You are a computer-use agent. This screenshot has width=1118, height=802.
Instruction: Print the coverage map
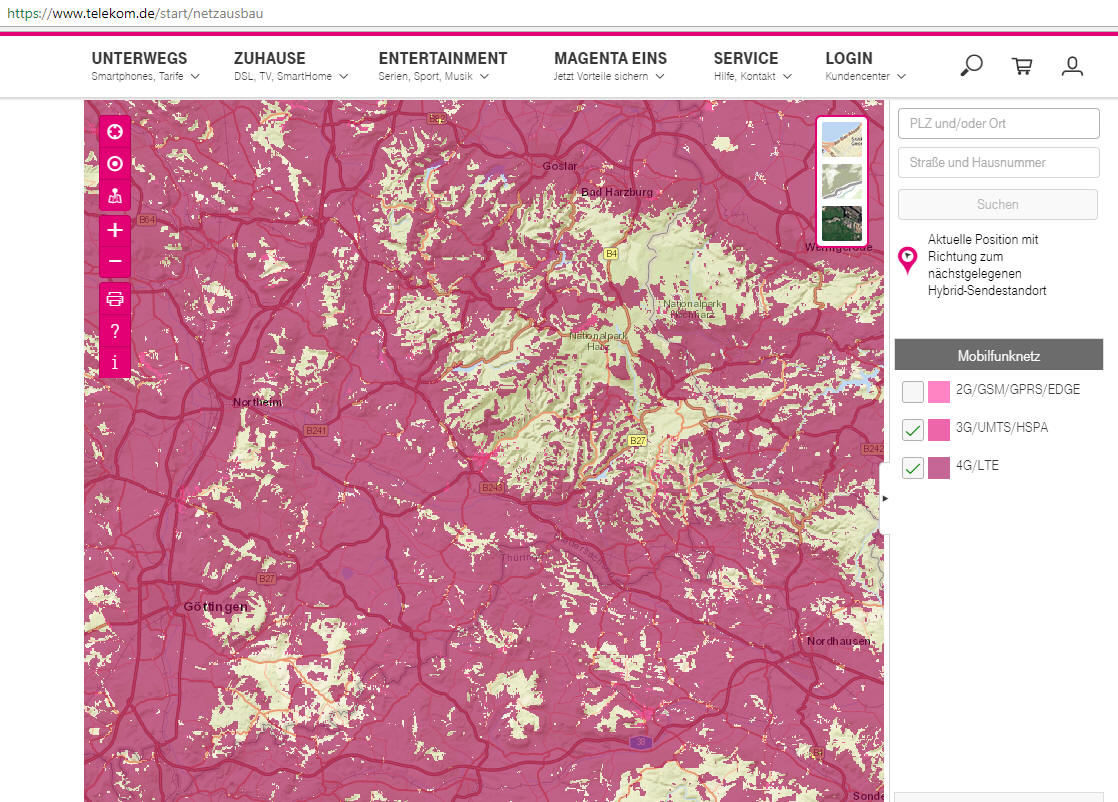(x=115, y=299)
